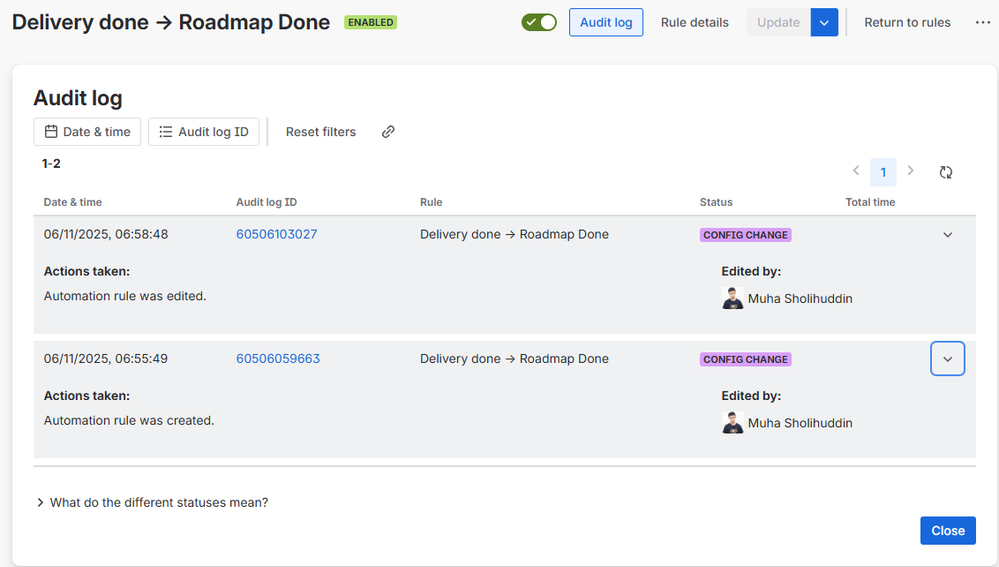The width and height of the screenshot is (999, 567).
Task: Click the Date & time column header
Action: pyautogui.click(x=73, y=202)
